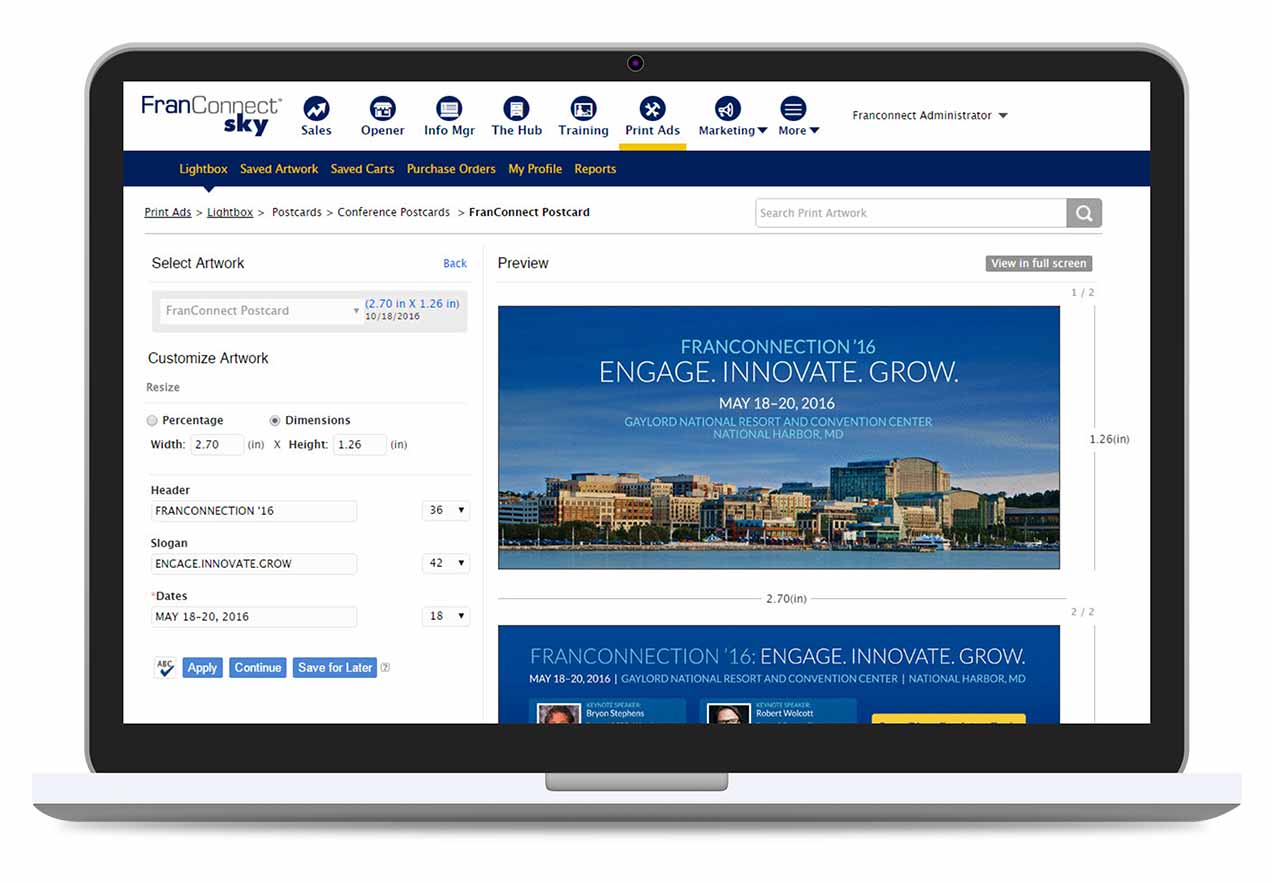
Task: Click the Save for Later button
Action: tap(335, 668)
